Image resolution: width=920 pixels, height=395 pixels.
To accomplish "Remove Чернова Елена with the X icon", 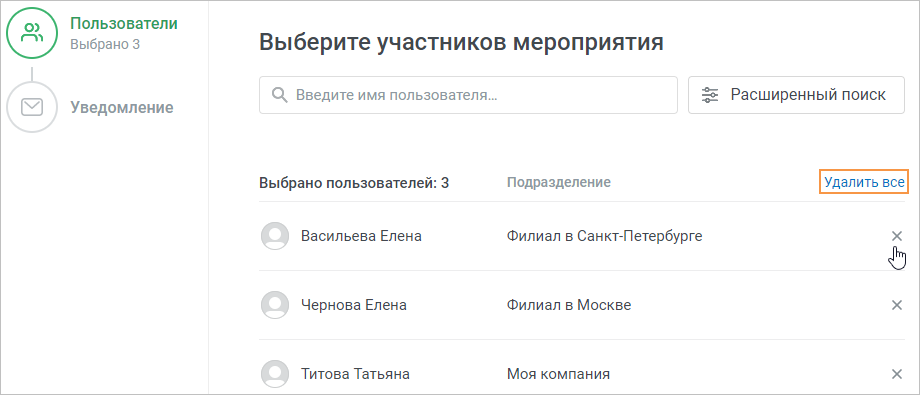I will coord(897,305).
